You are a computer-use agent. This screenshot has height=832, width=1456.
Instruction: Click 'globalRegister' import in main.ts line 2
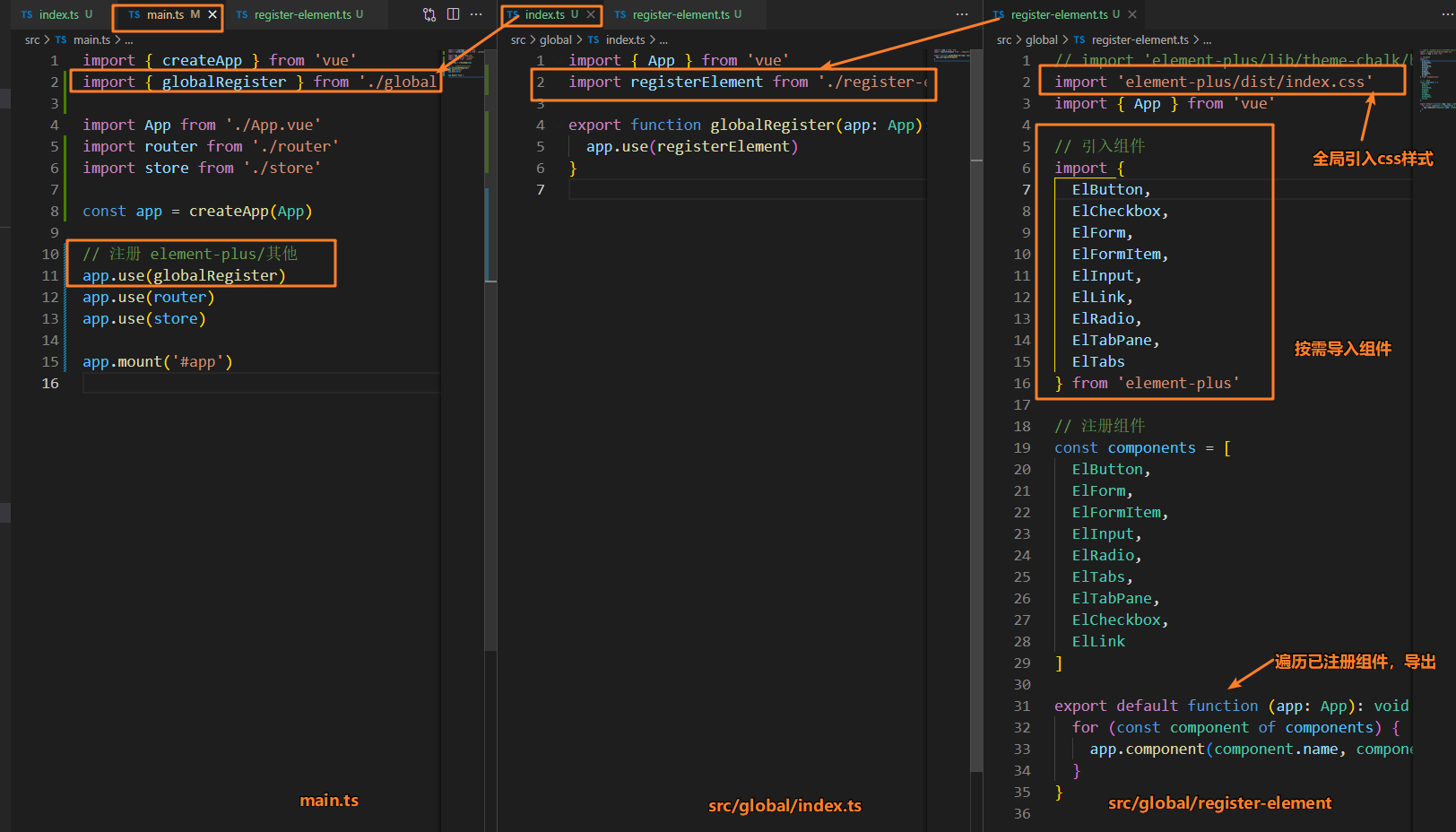tap(224, 82)
